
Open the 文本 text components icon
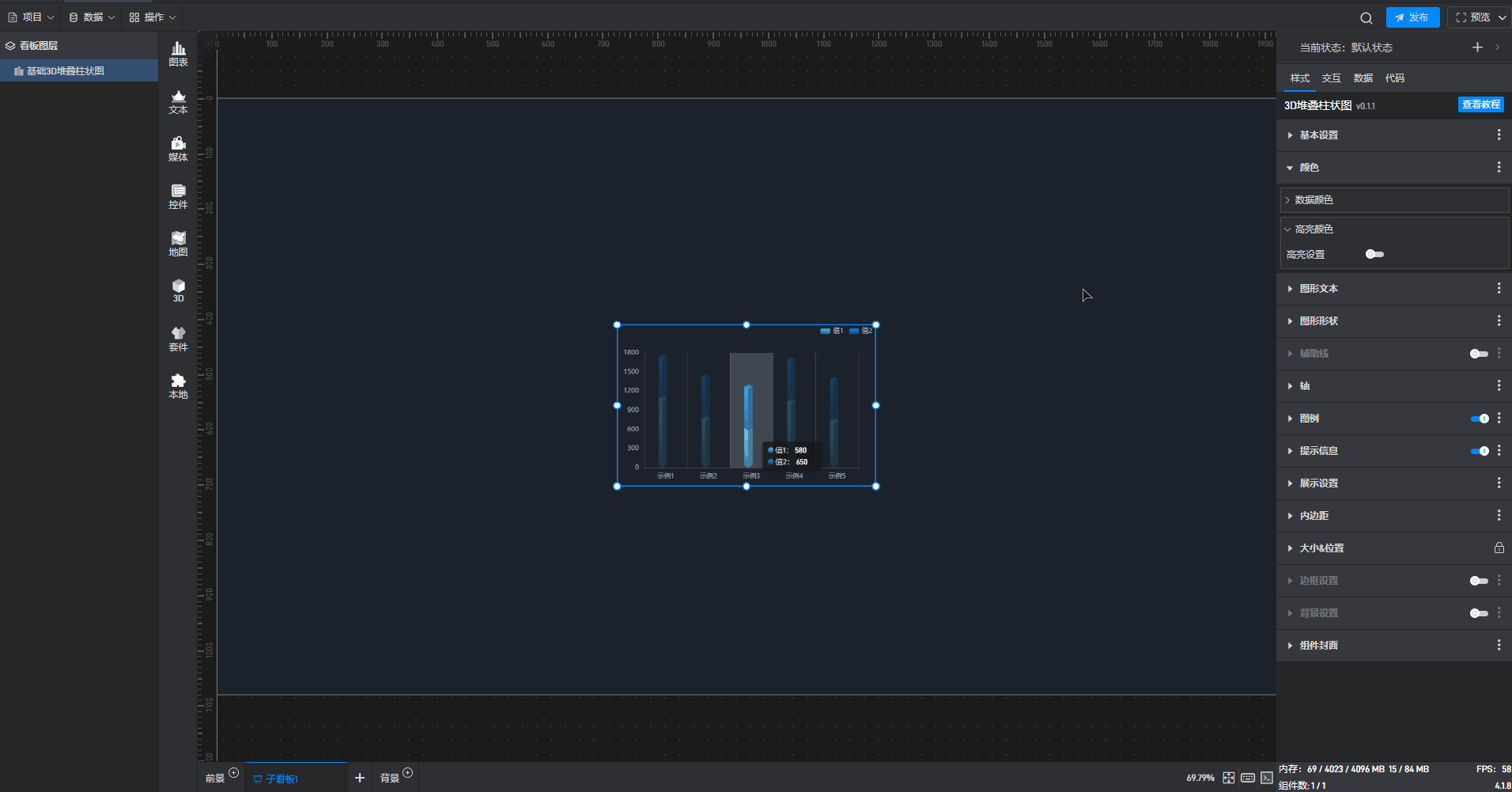tap(178, 101)
